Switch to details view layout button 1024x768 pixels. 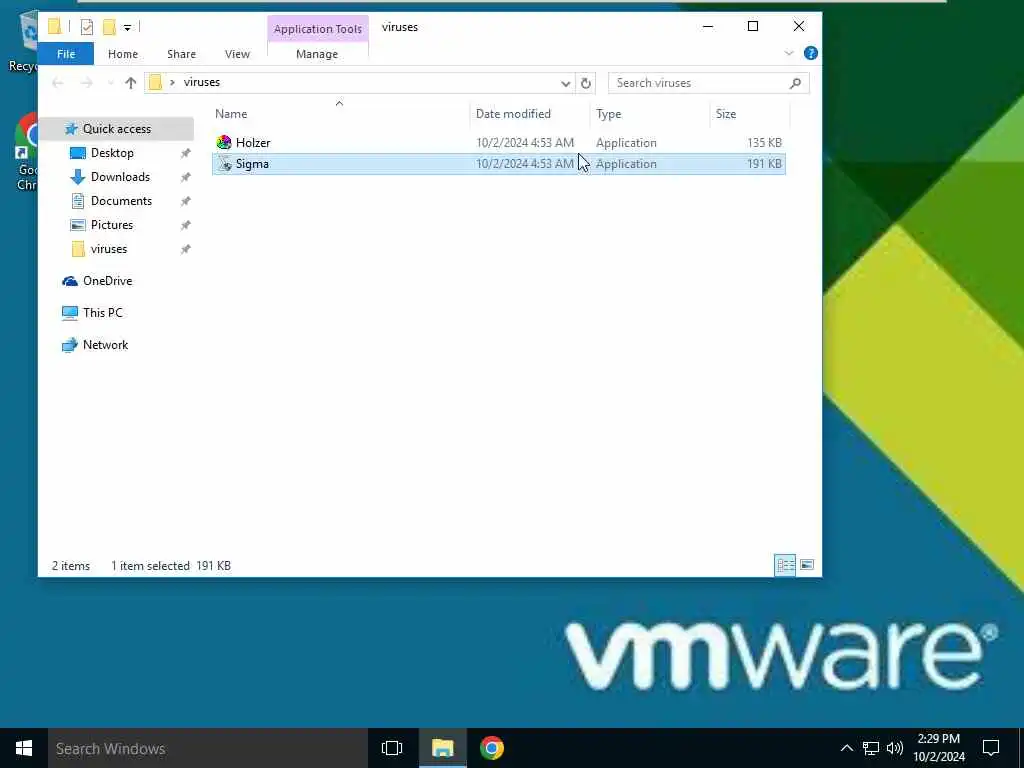point(785,565)
